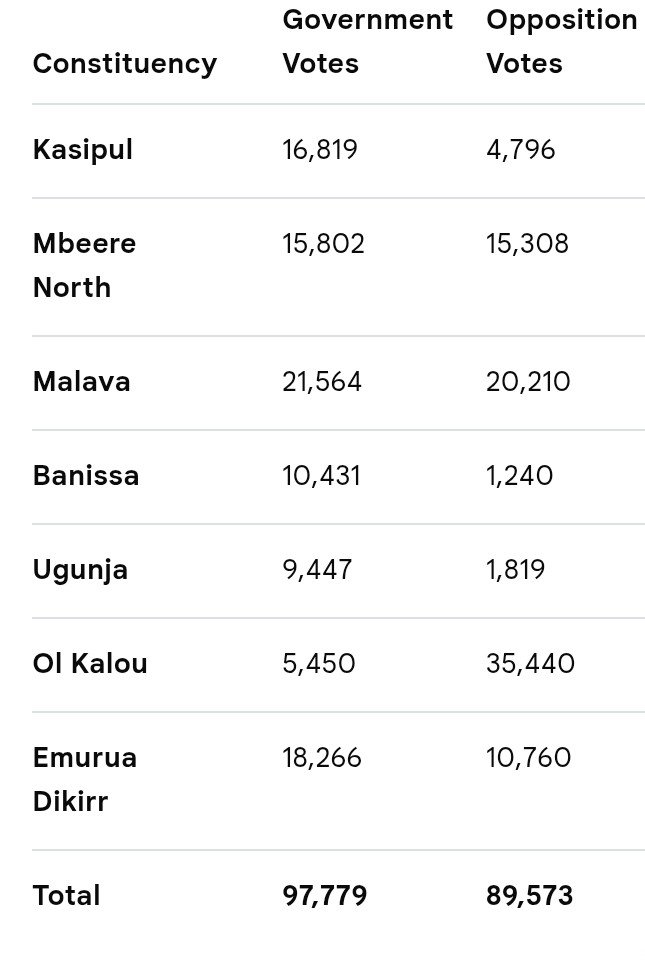The height and width of the screenshot is (966, 645).
Task: Select Mbeere North opposition votes 15,308
Action: coord(527,244)
